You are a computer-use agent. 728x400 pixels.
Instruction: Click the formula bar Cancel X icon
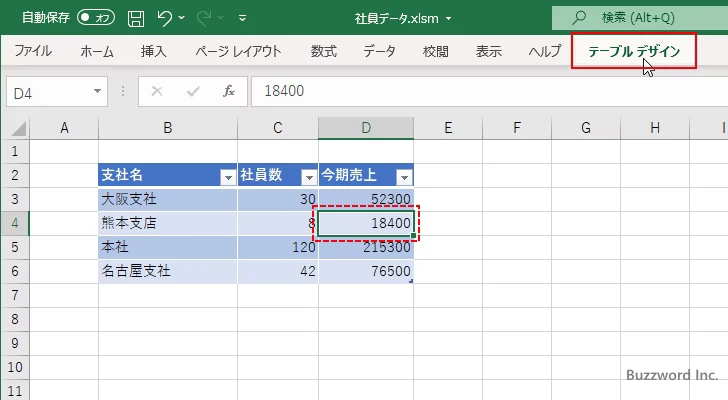coord(157,91)
